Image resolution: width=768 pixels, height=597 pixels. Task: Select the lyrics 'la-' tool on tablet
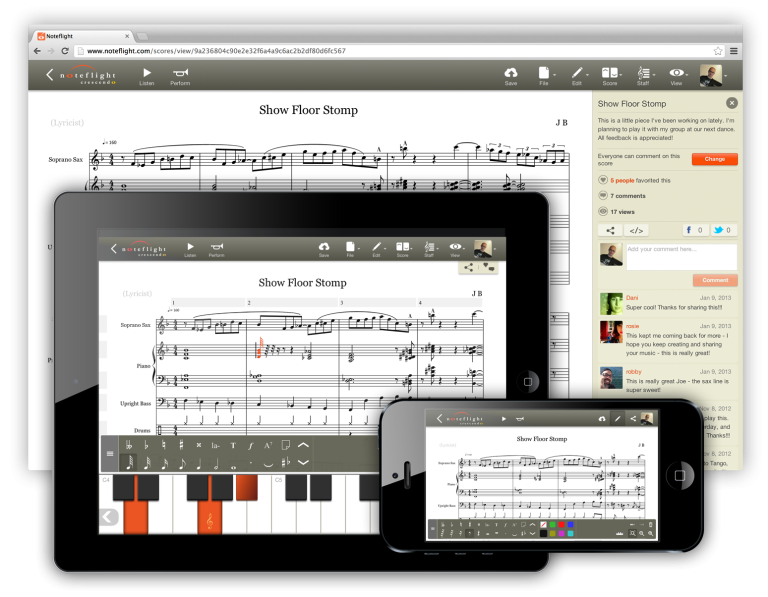[216, 445]
